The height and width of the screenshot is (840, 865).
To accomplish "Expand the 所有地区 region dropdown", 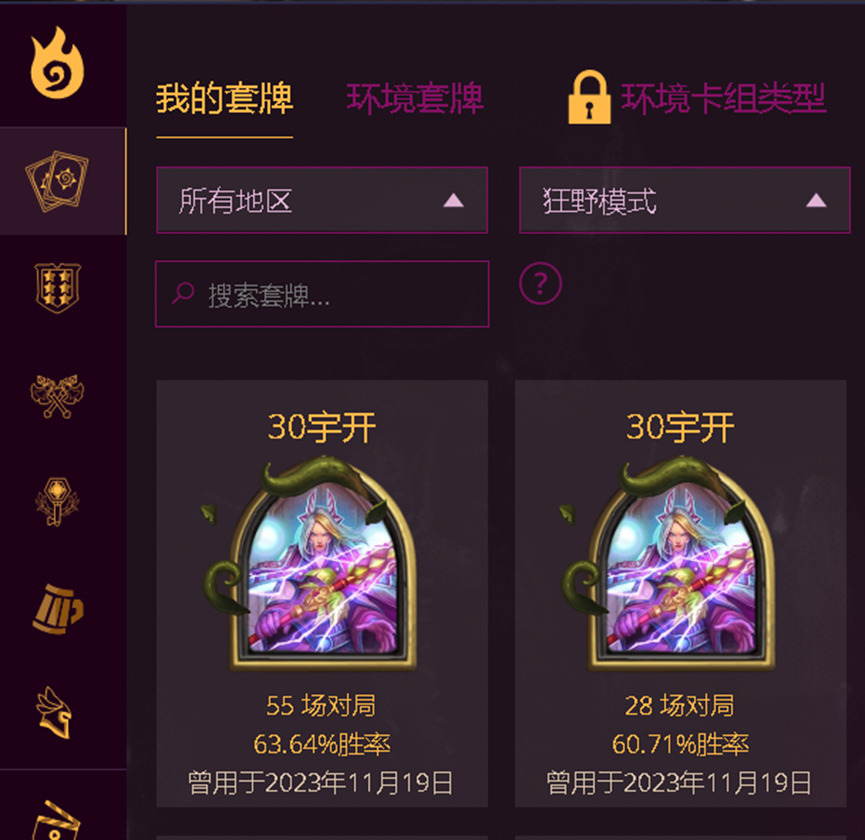I will point(322,200).
